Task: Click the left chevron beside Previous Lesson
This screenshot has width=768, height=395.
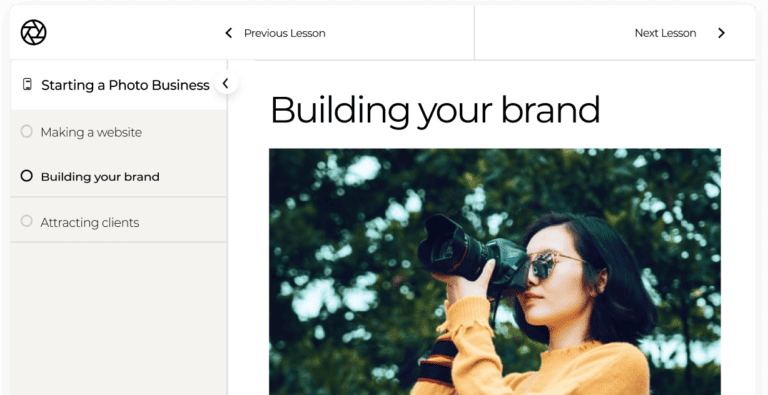Action: [x=228, y=33]
